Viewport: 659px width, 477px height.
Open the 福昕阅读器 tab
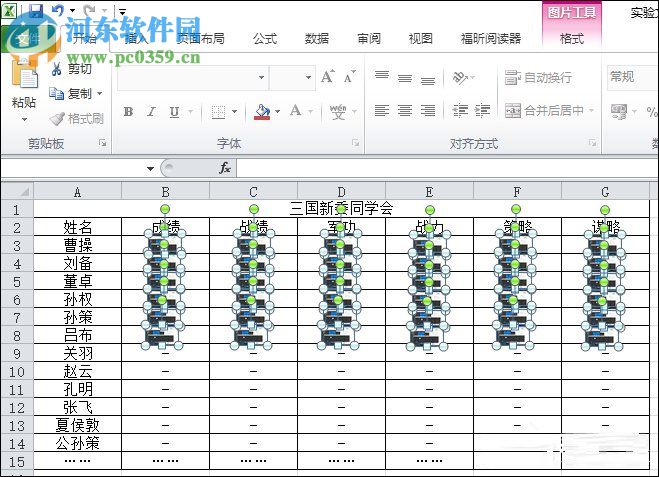(x=491, y=39)
